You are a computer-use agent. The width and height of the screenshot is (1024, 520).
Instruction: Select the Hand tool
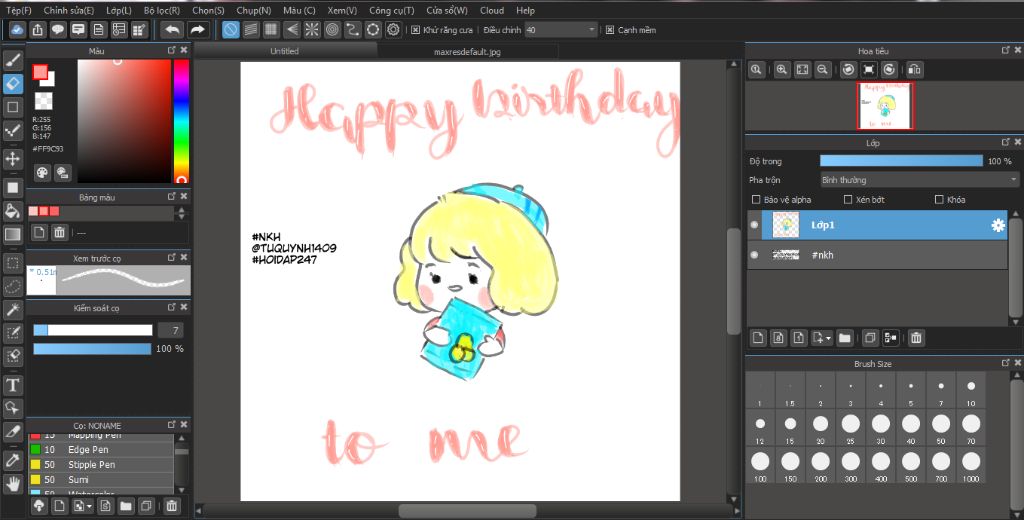coord(13,483)
